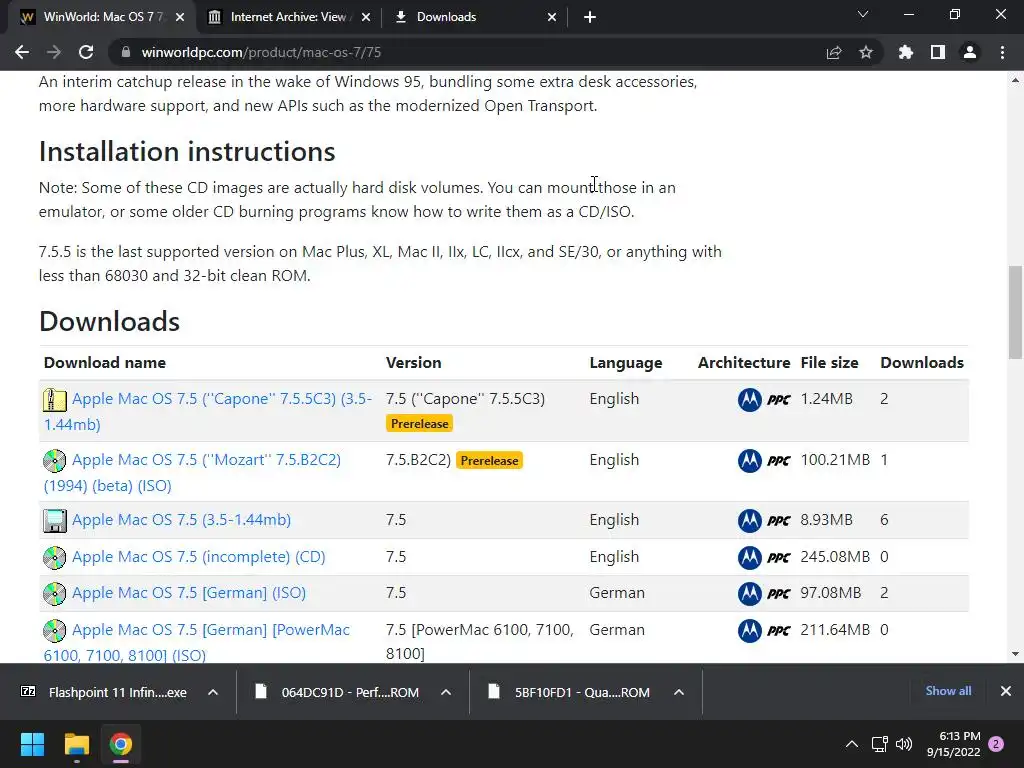Switch to the Downloads tab
Screen dimensions: 1024x768
[x=470, y=17]
